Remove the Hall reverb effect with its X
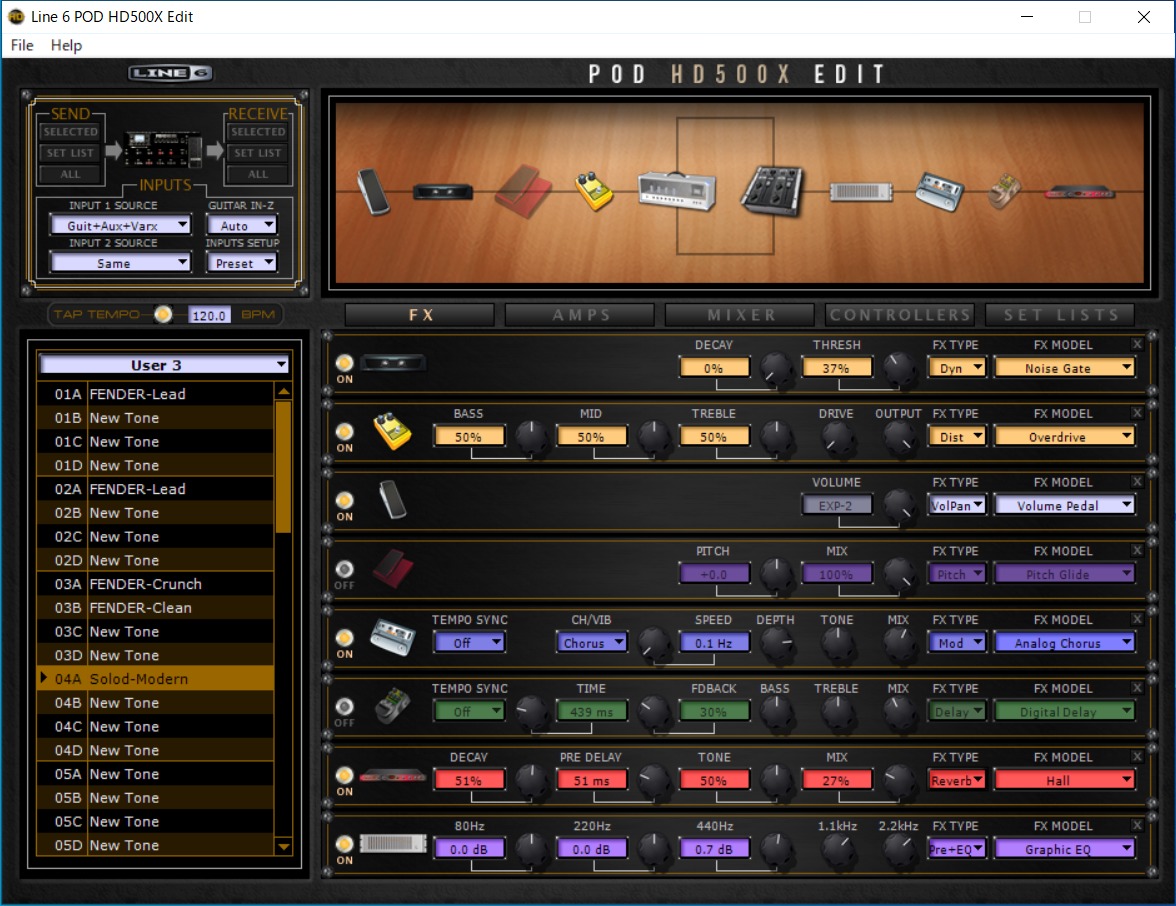This screenshot has width=1176, height=906. (x=1138, y=756)
